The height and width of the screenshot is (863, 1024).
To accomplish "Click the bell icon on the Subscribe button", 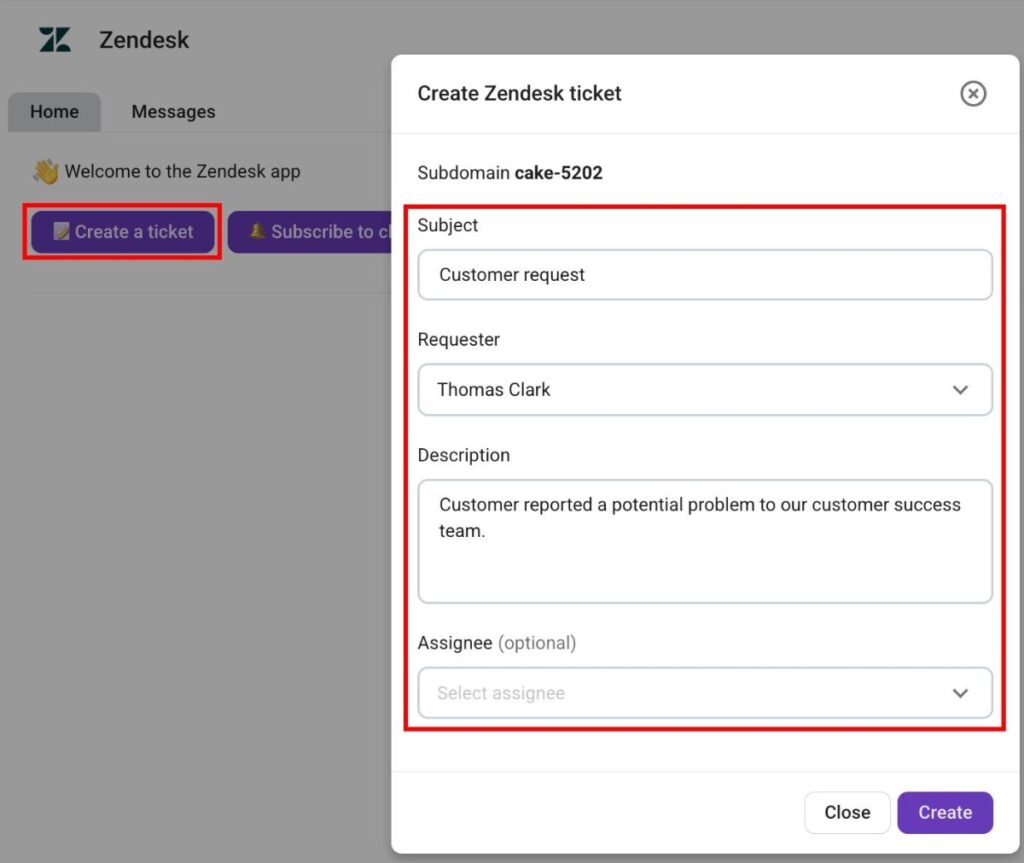I will pyautogui.click(x=257, y=231).
